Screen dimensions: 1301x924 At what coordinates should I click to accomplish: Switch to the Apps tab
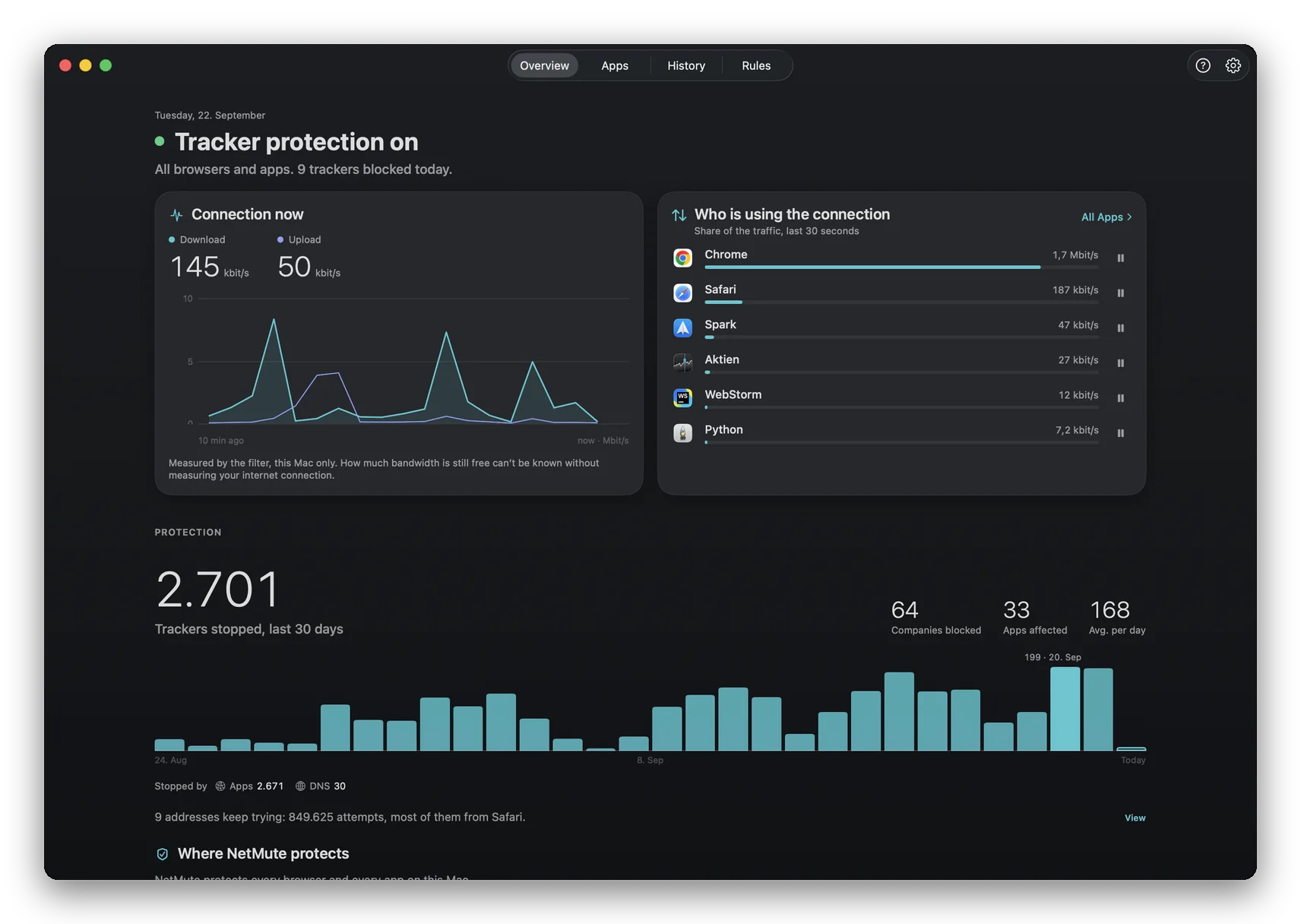point(615,65)
